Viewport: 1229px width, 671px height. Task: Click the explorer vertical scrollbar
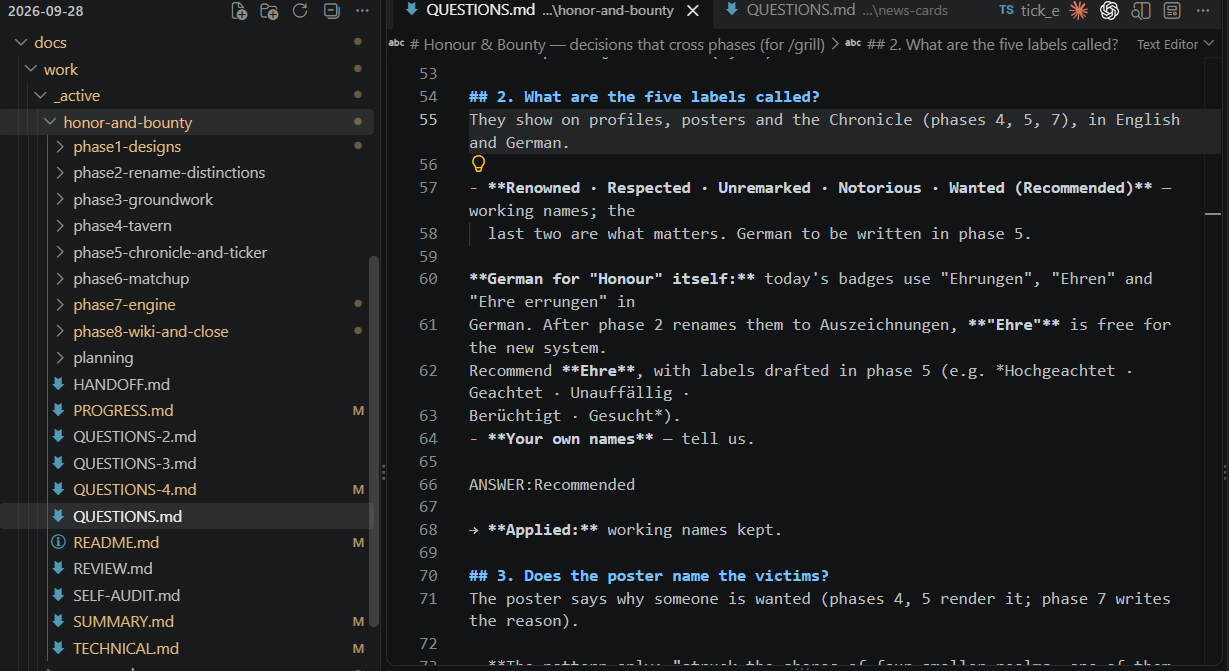[x=376, y=440]
